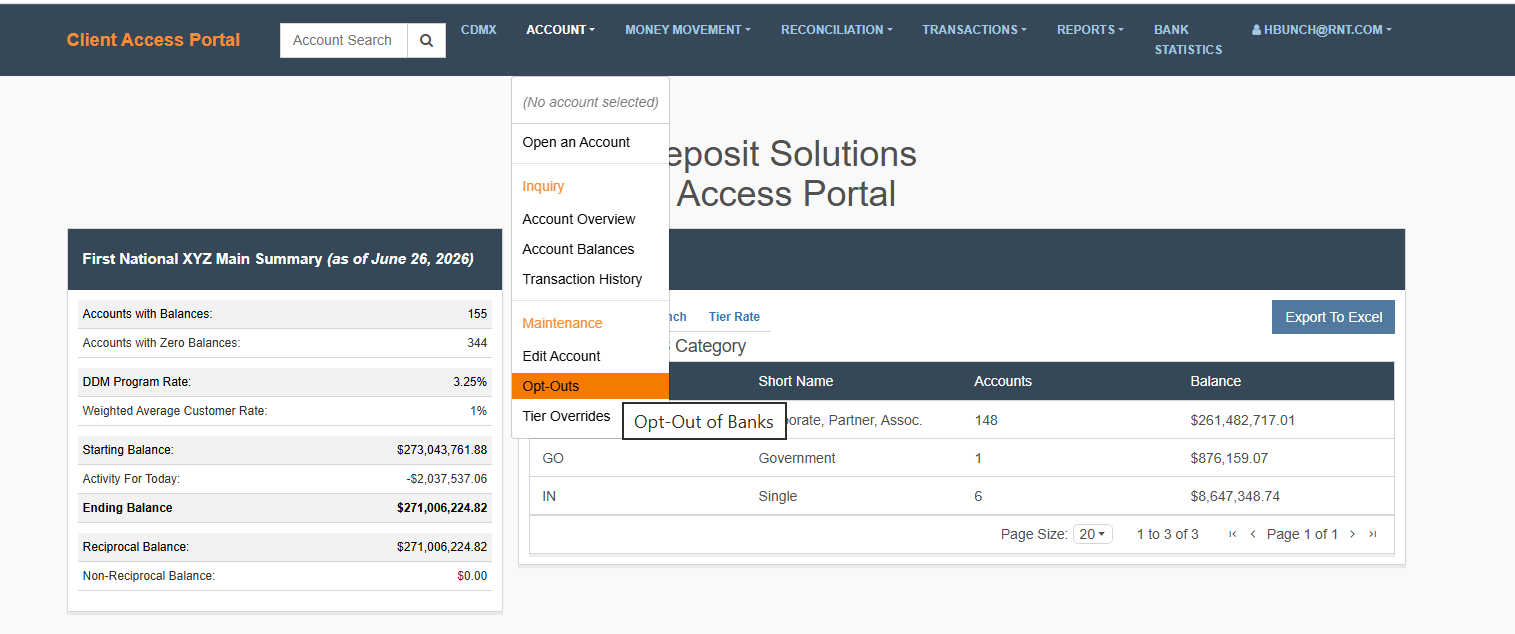The image size is (1515, 634).
Task: Open the CDMX nav item
Action: [x=479, y=30]
